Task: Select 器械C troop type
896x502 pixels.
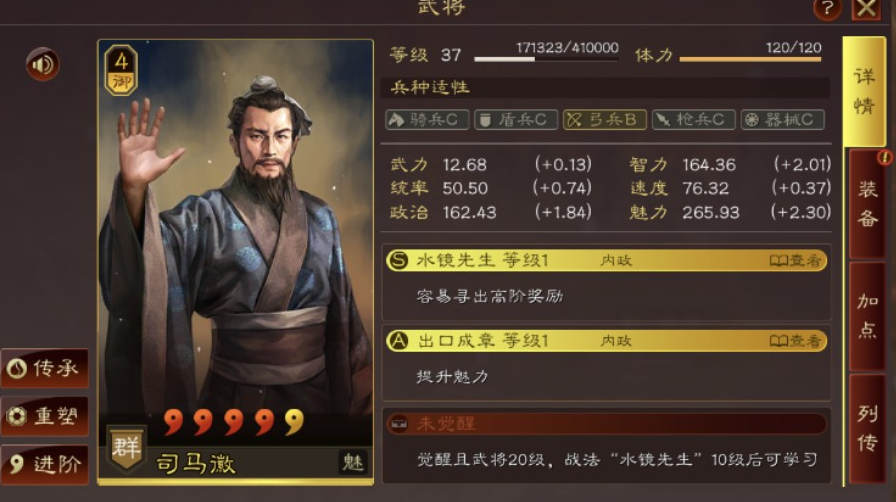Action: [782, 119]
